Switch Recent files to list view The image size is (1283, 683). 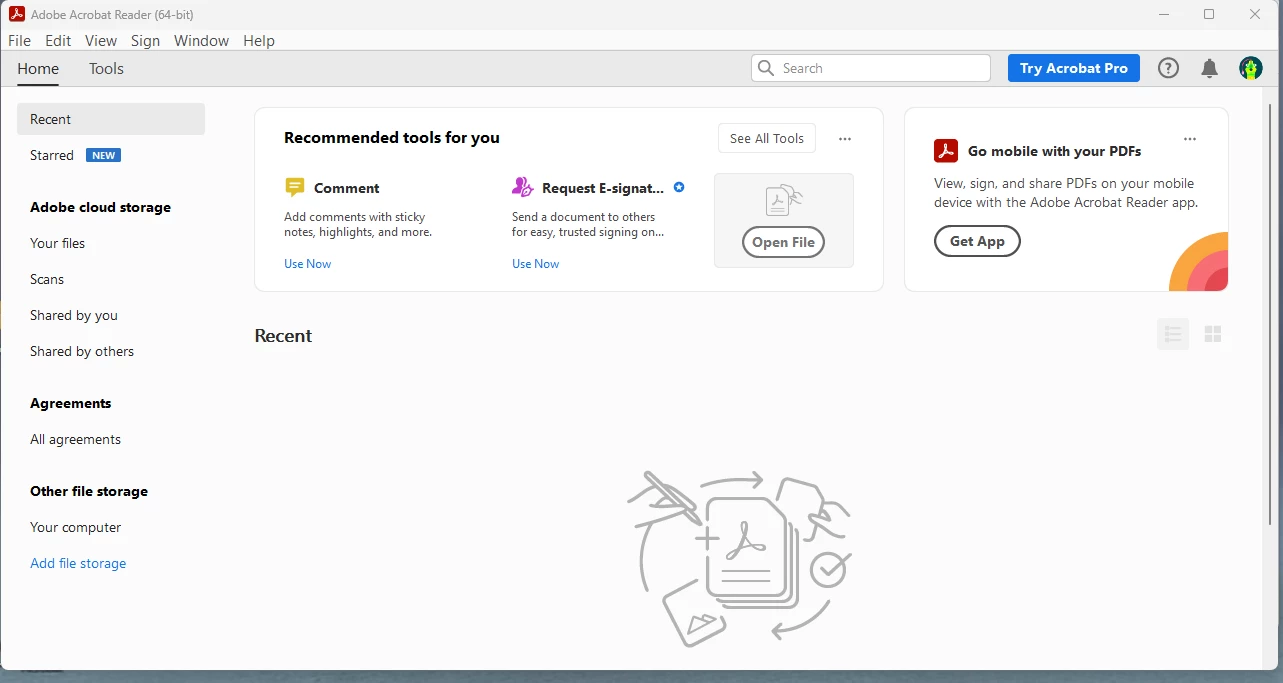tap(1173, 334)
